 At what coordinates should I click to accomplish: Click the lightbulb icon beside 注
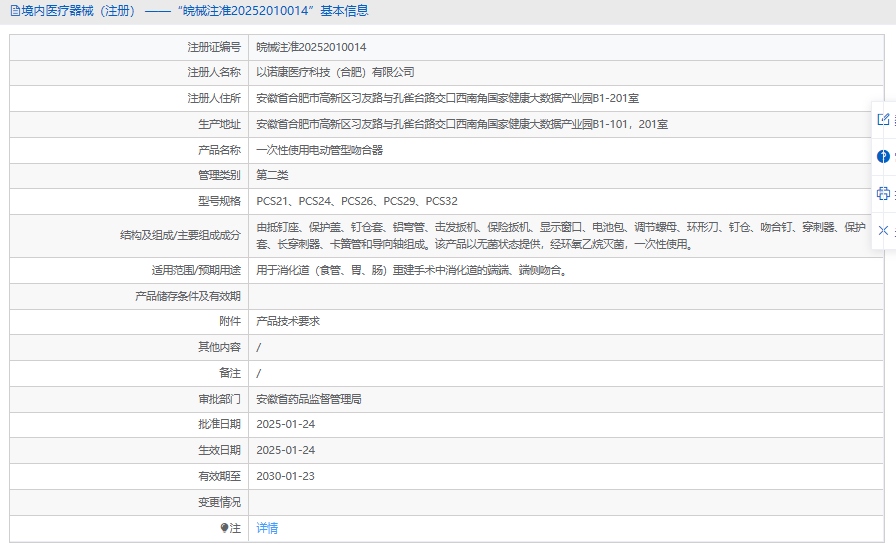point(225,528)
